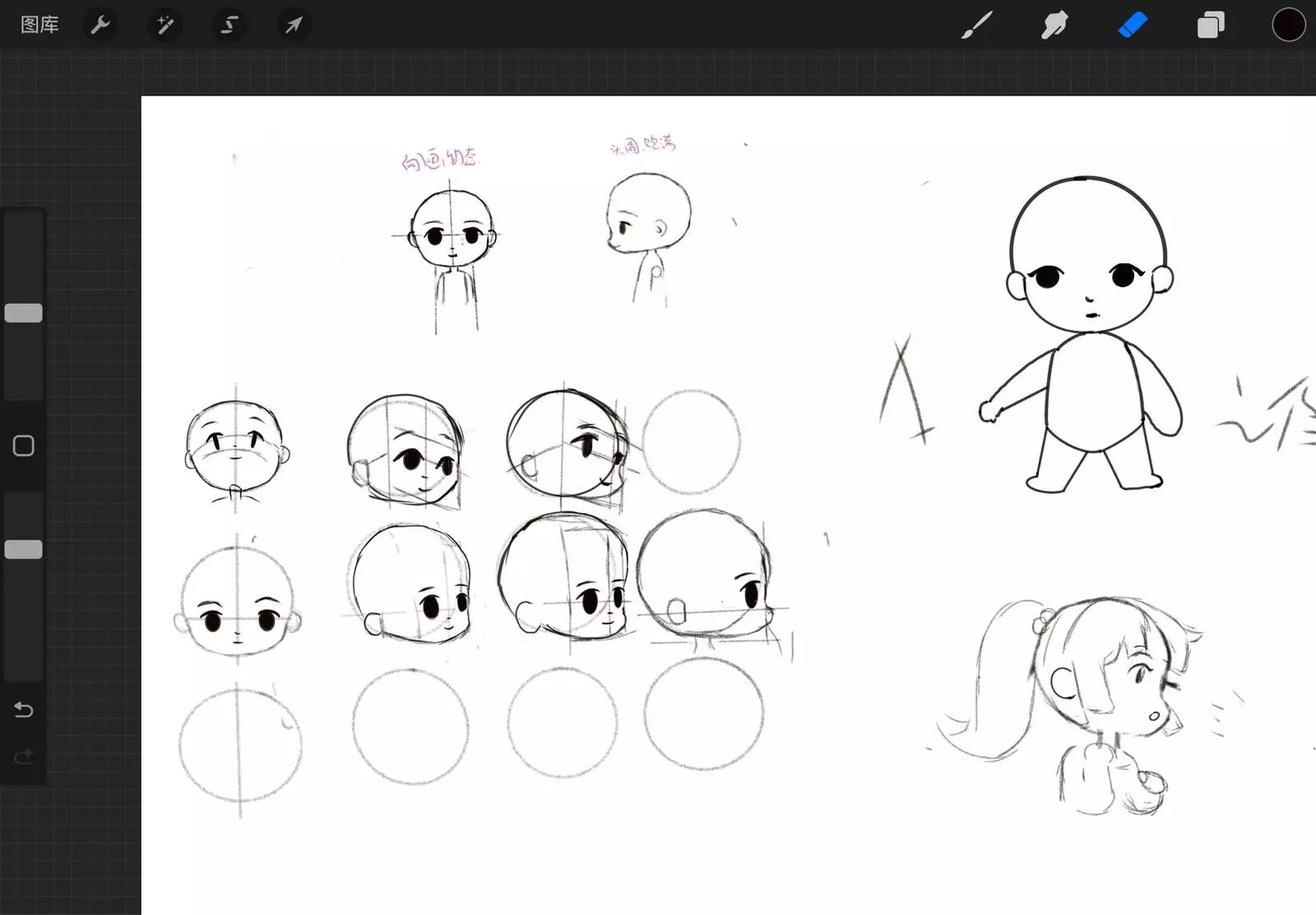The width and height of the screenshot is (1316, 915).
Task: Select the blue Eraser tool
Action: tap(1133, 25)
